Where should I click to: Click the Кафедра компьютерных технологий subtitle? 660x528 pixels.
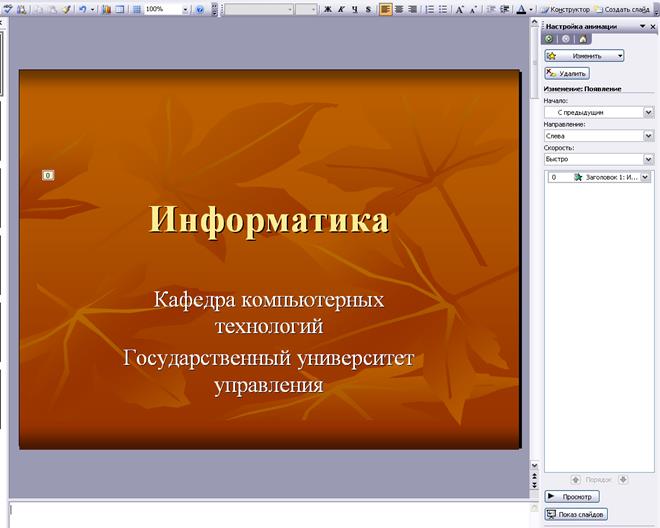pos(269,312)
